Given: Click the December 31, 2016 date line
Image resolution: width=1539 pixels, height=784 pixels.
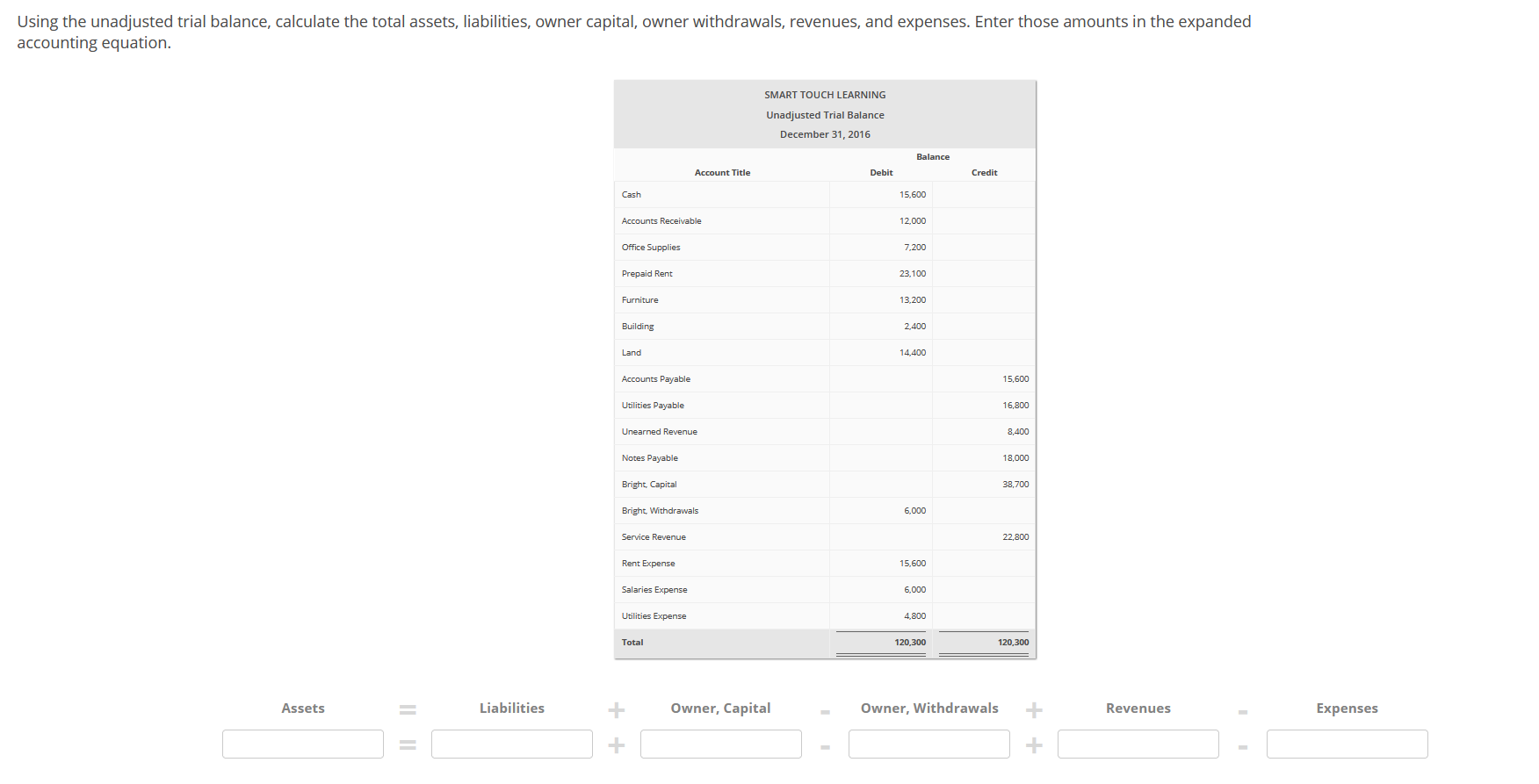Looking at the screenshot, I should click(x=825, y=134).
